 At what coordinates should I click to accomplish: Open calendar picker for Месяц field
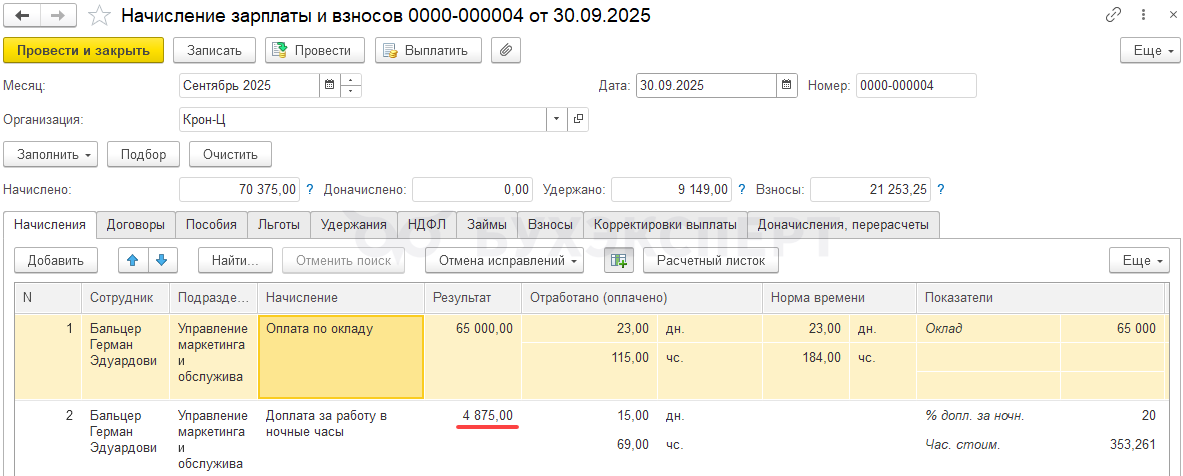click(x=329, y=86)
